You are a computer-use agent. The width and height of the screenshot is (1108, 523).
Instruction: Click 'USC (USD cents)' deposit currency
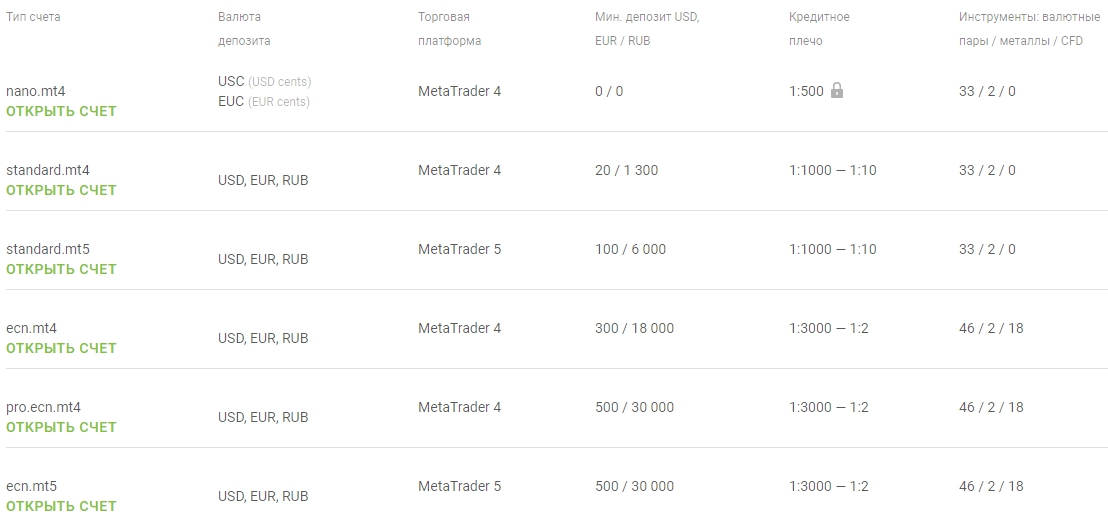264,81
